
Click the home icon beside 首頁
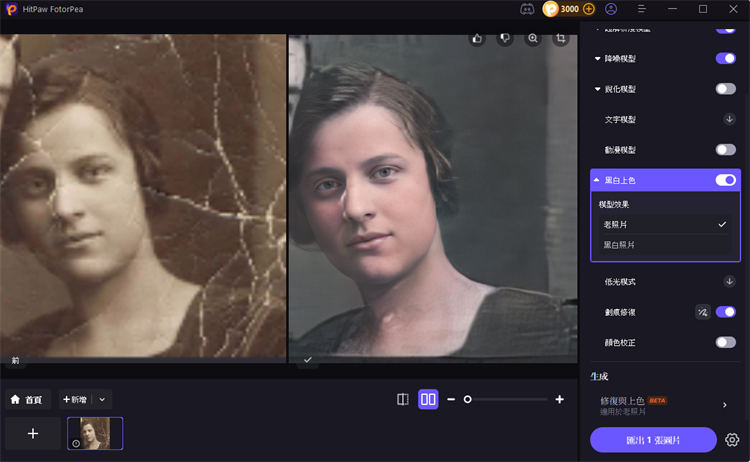15,399
